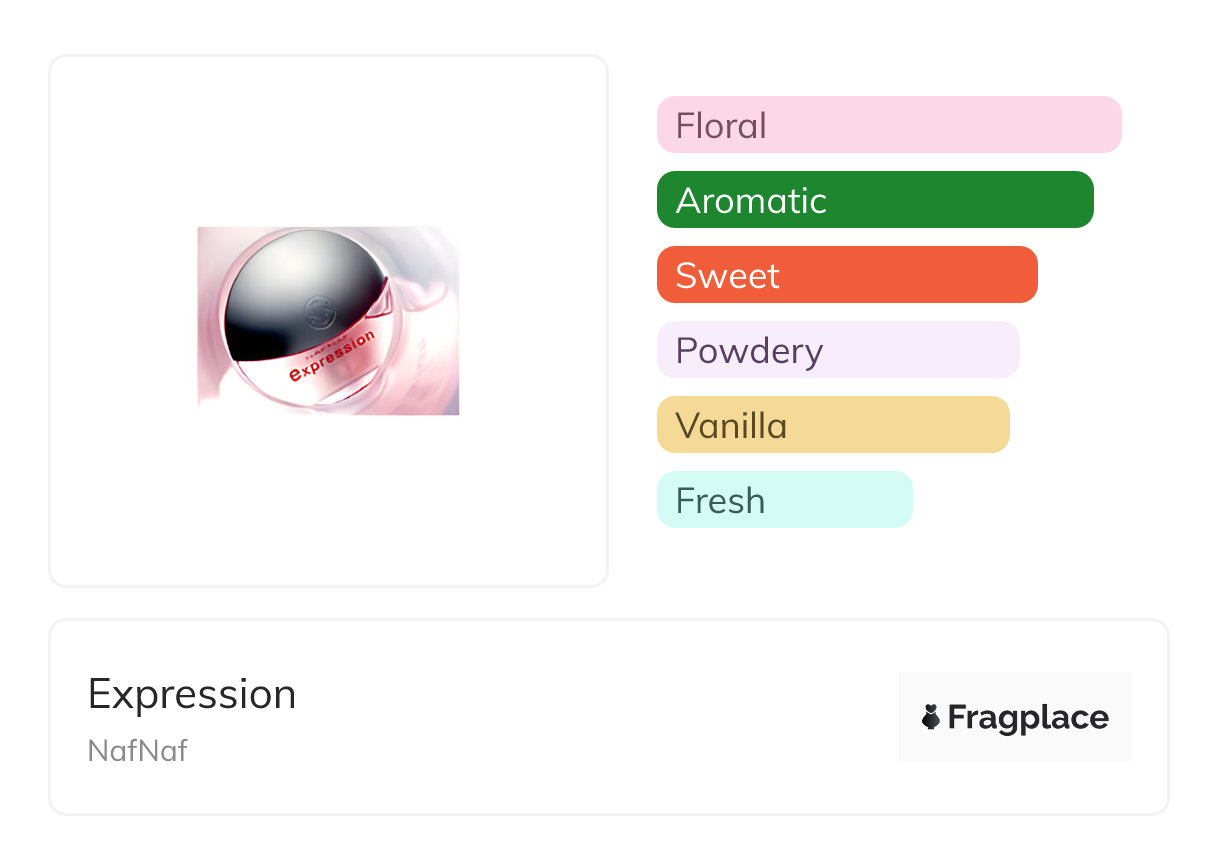Click the red Expression lettering on the bottle
1218x864 pixels.
pos(332,357)
